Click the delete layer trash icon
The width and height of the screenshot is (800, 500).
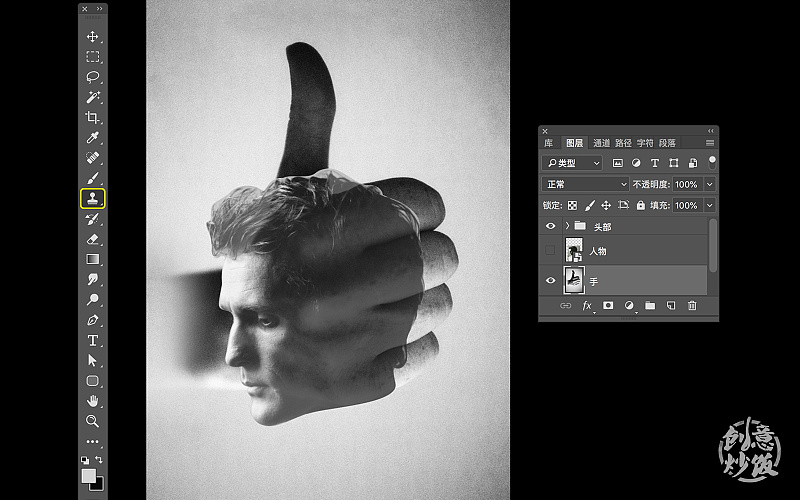point(692,305)
